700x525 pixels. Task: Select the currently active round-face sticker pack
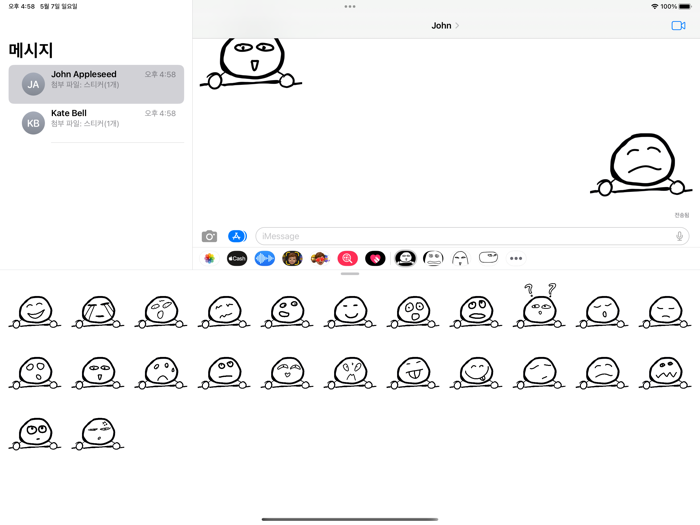405,258
